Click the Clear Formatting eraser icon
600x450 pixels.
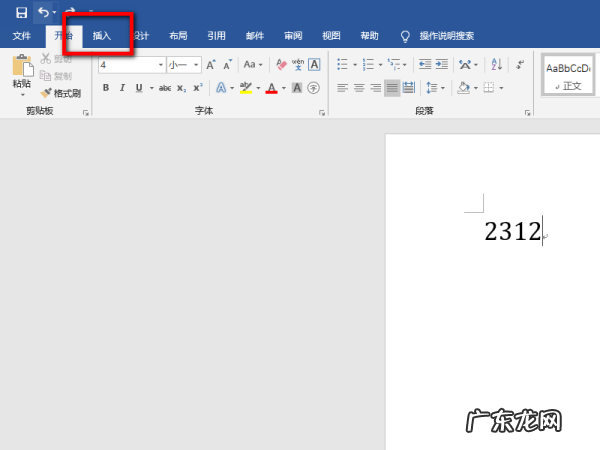click(x=281, y=64)
